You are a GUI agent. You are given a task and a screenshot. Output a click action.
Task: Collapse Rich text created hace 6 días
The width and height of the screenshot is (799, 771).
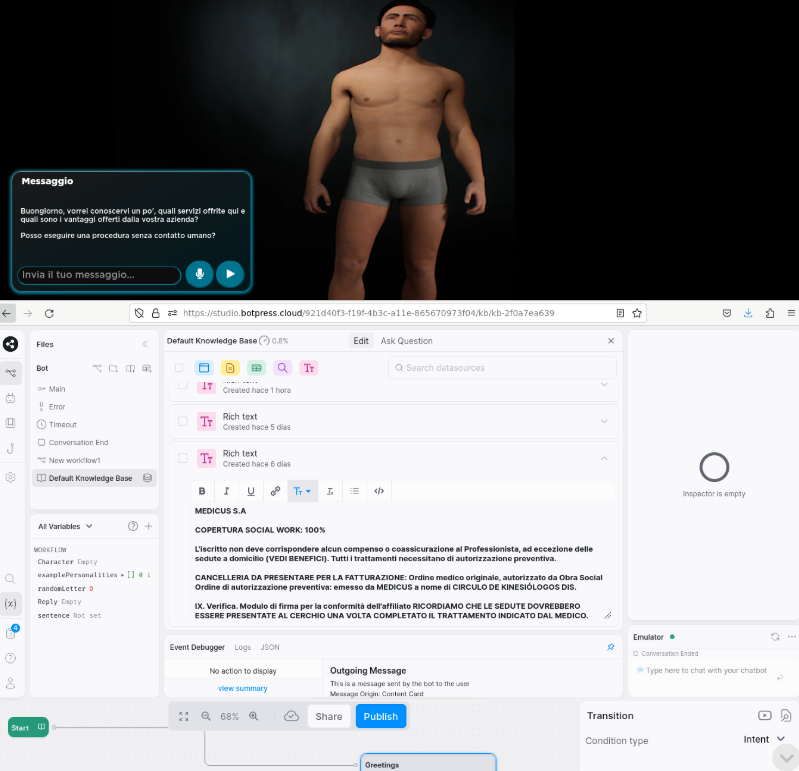[x=604, y=458]
